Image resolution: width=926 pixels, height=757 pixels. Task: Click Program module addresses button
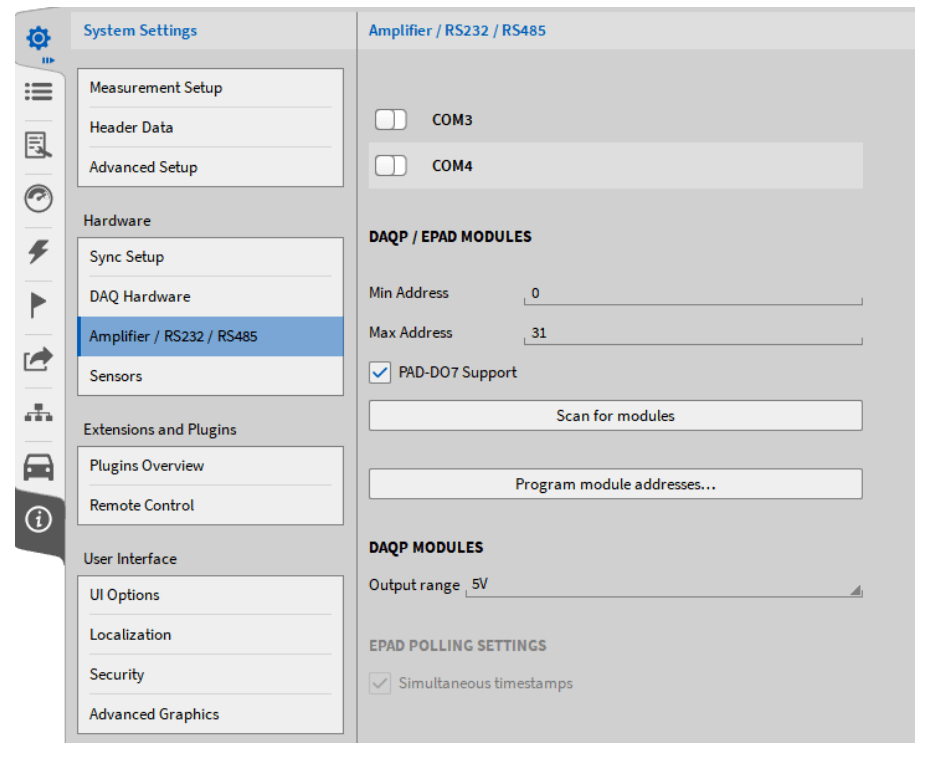[x=615, y=484]
